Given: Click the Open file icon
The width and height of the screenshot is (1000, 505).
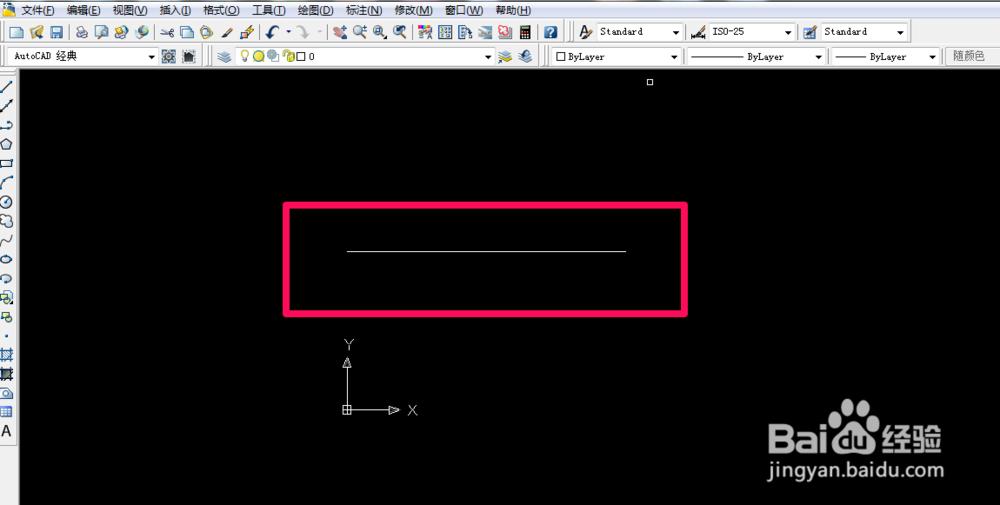Looking at the screenshot, I should point(36,32).
